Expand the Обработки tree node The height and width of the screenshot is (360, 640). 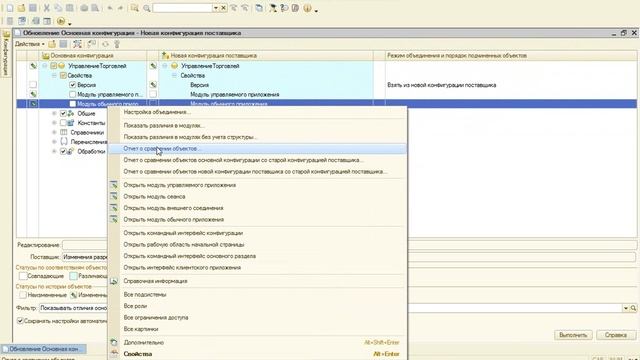(54, 151)
